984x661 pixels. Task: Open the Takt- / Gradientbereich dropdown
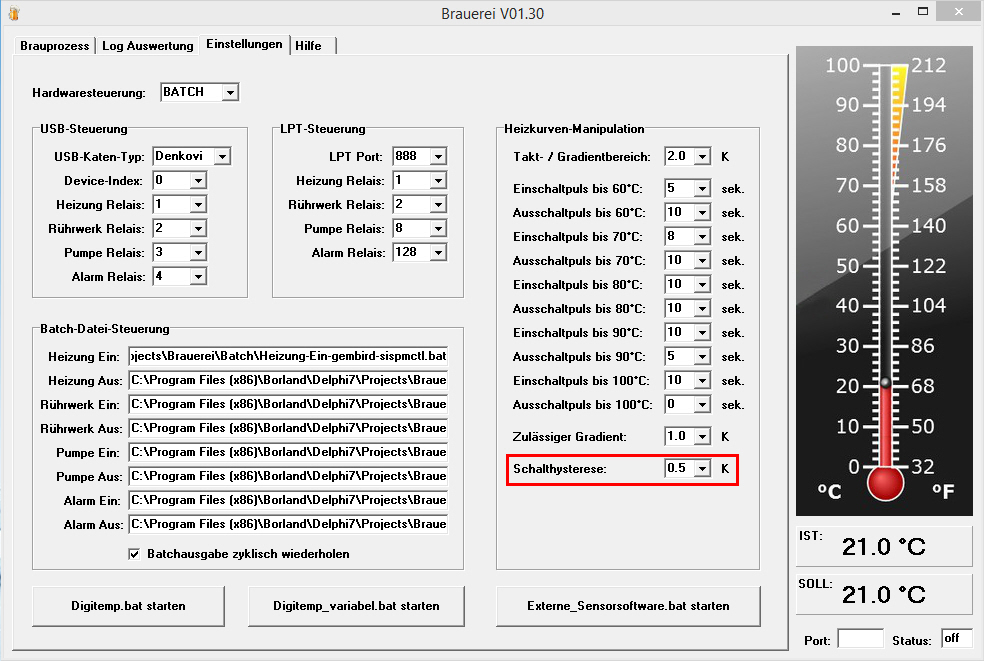tap(702, 157)
